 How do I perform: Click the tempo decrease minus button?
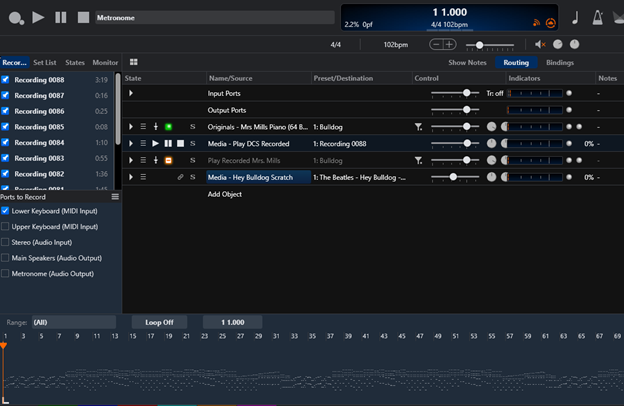click(x=436, y=45)
